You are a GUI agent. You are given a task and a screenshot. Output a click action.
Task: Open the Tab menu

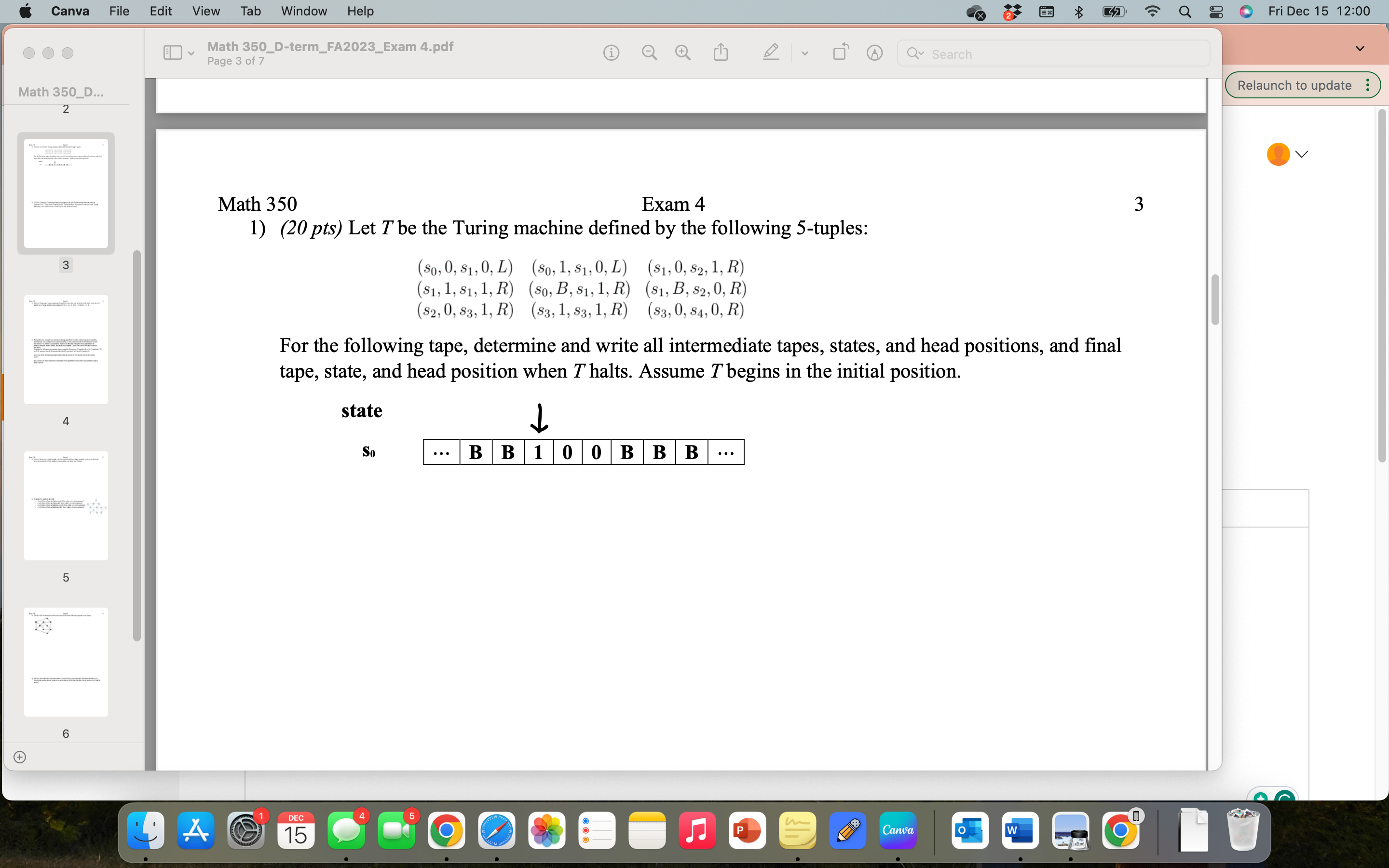click(x=250, y=11)
